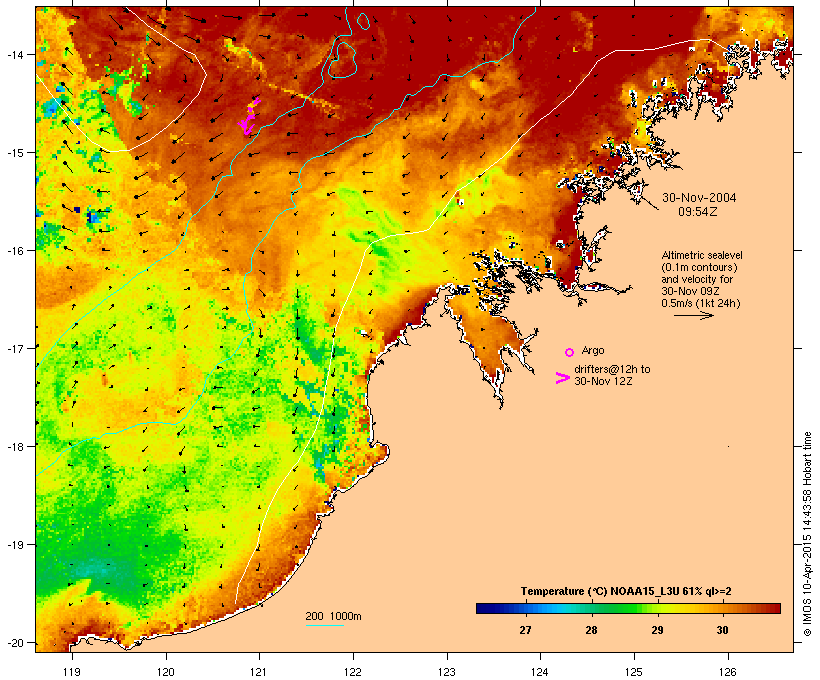Click the longitude axis label 119

click(x=72, y=672)
